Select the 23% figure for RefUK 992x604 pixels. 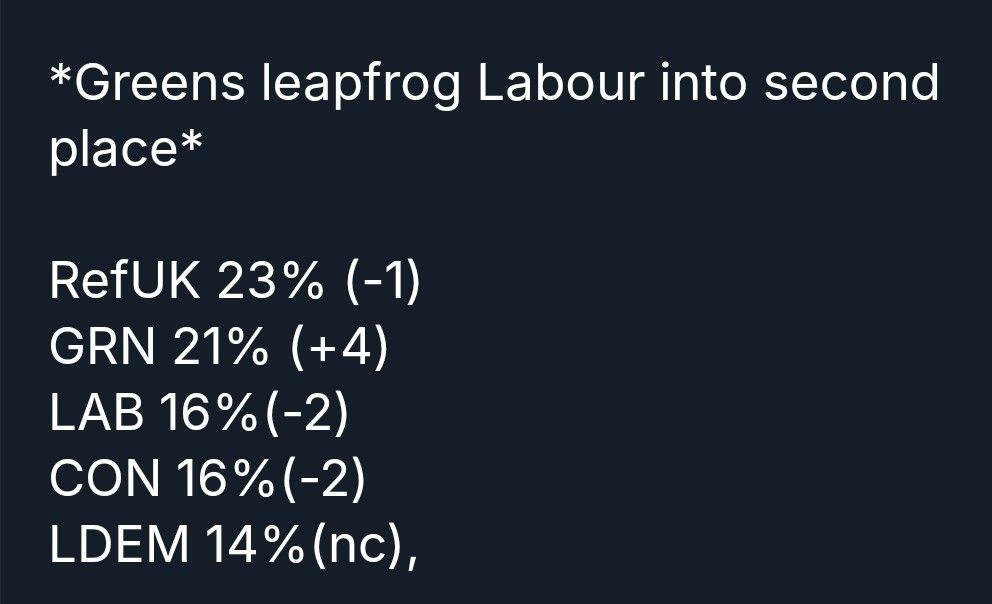[270, 284]
